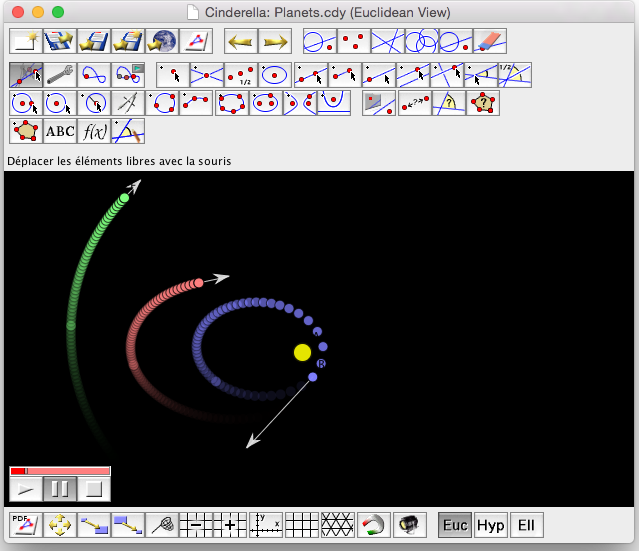Select the f(x) function tool
Screen dimensions: 639x551
pos(94,131)
